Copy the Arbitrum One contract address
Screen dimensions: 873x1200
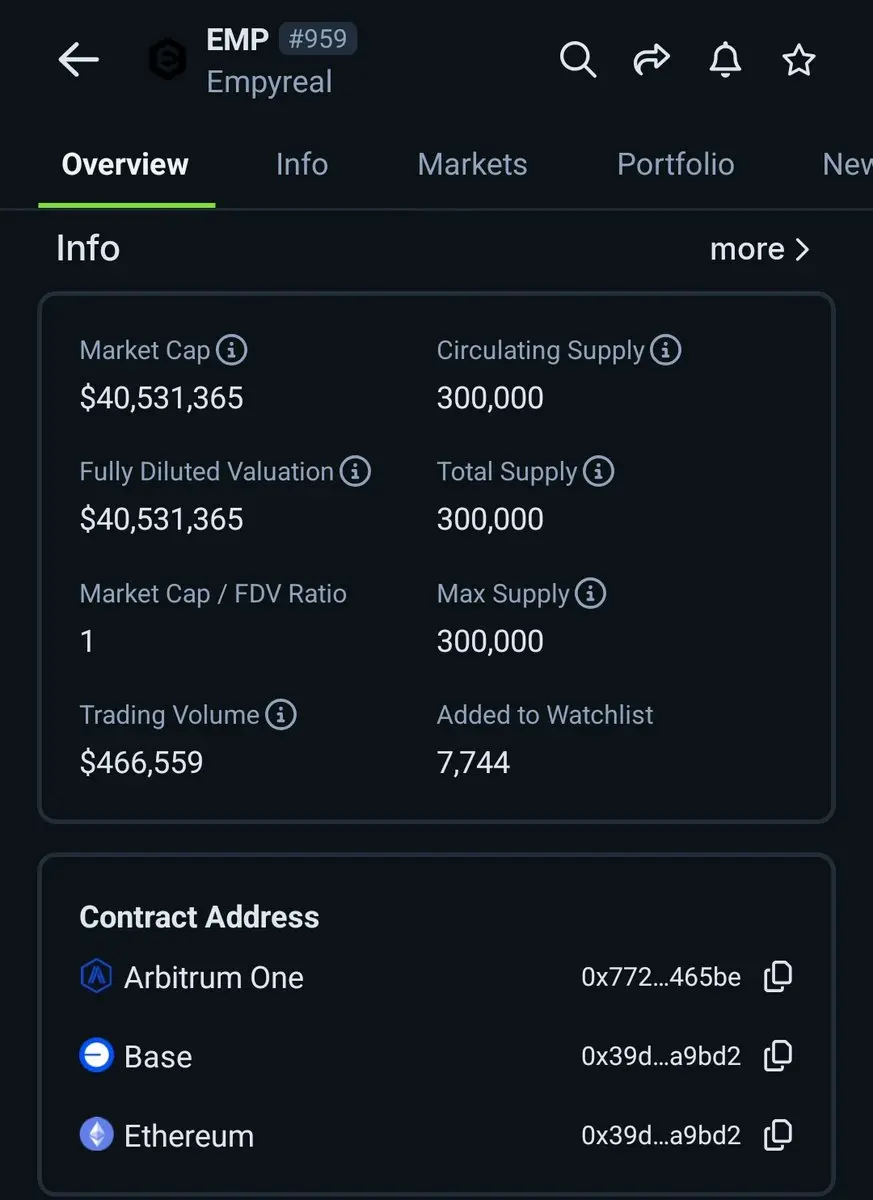tap(778, 977)
